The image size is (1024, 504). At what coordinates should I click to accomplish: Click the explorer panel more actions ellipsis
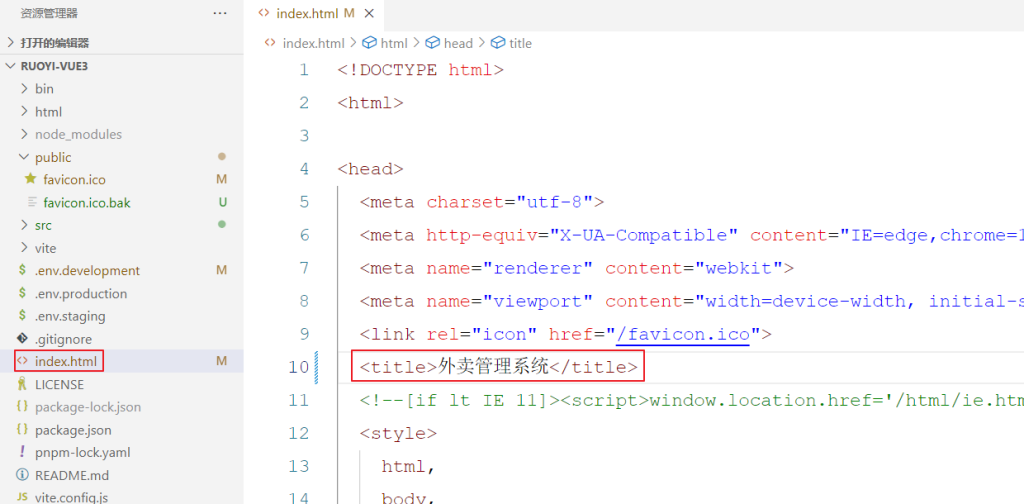220,13
